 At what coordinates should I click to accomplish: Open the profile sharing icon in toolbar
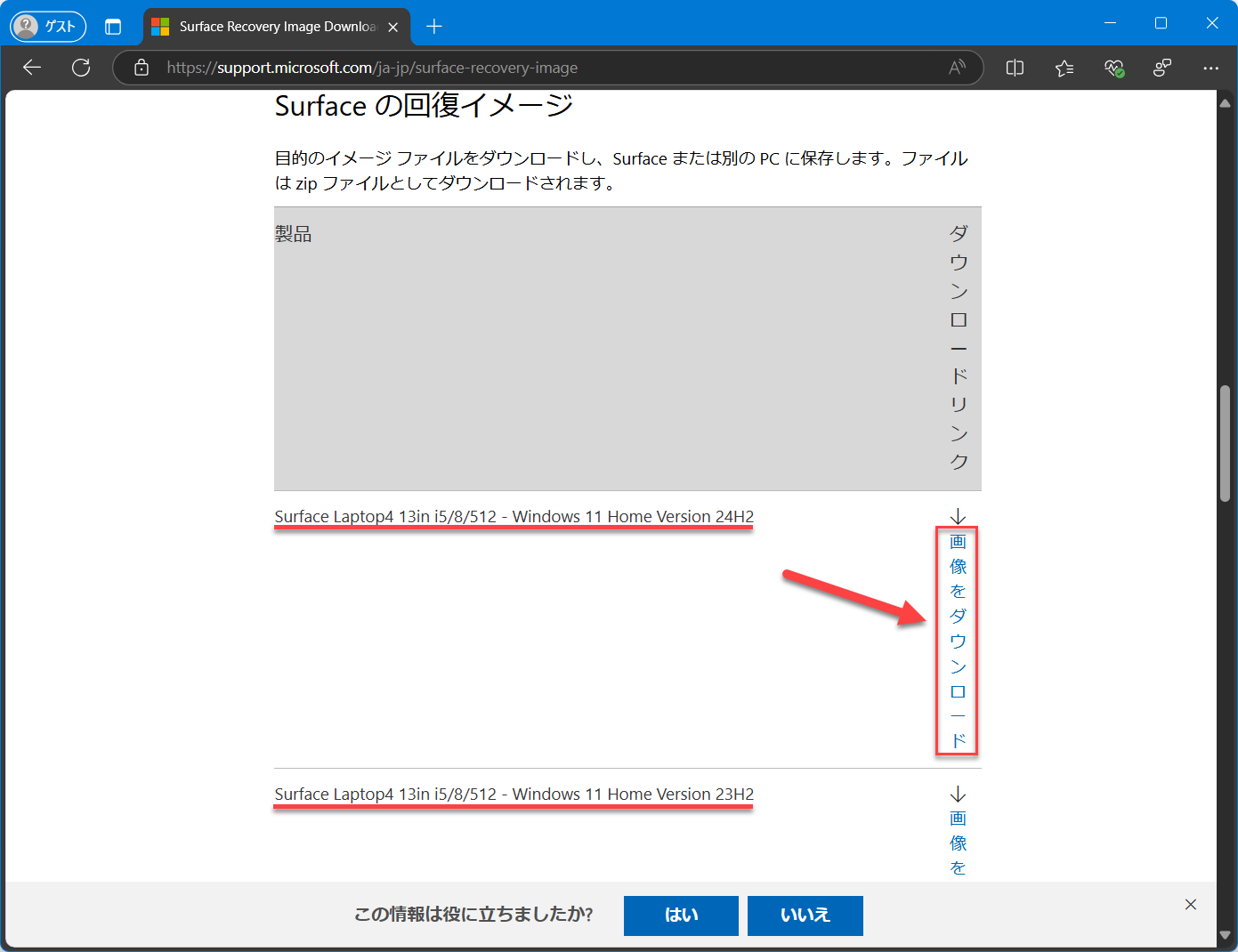pyautogui.click(x=1162, y=68)
